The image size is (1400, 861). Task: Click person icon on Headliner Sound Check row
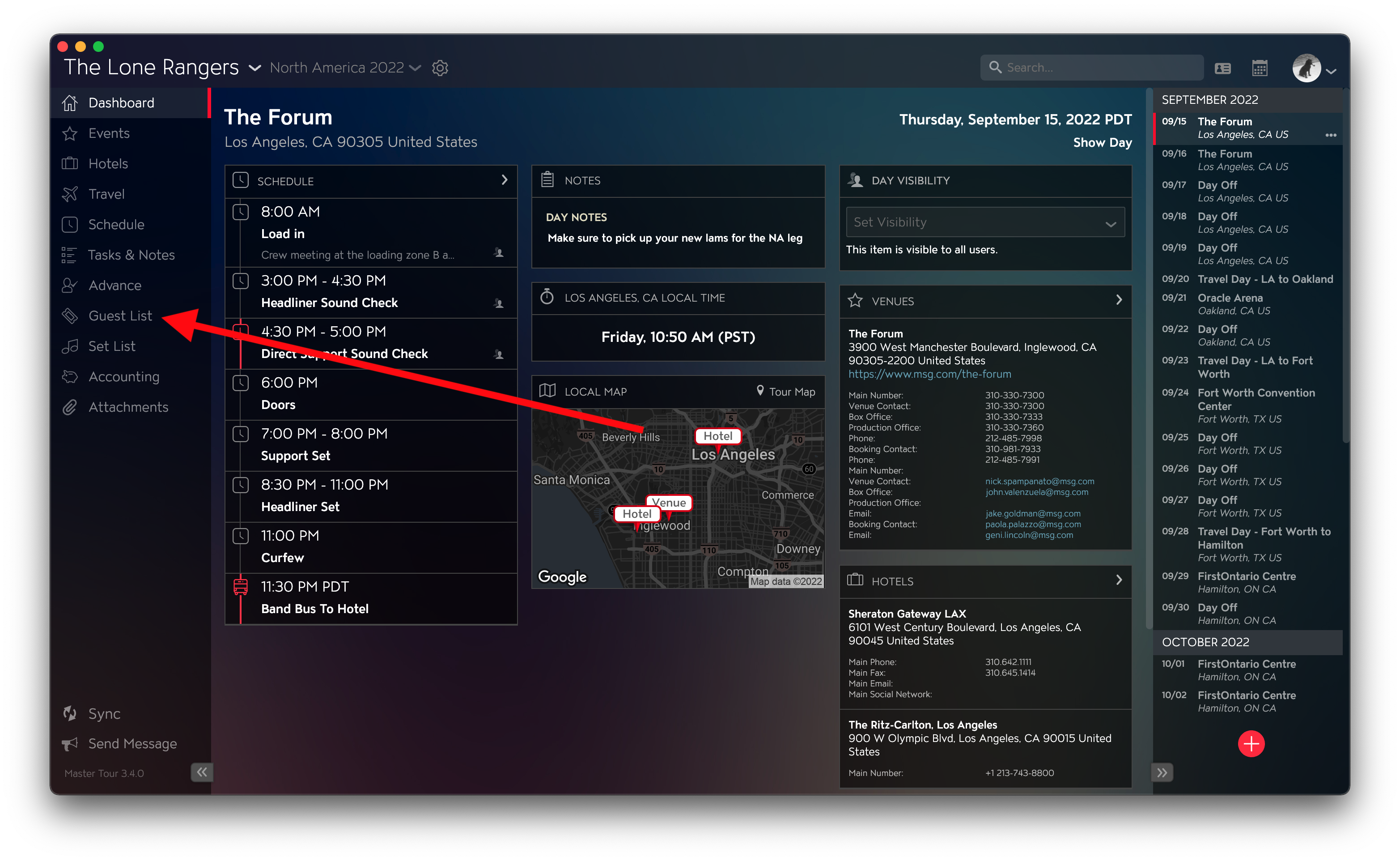[499, 303]
